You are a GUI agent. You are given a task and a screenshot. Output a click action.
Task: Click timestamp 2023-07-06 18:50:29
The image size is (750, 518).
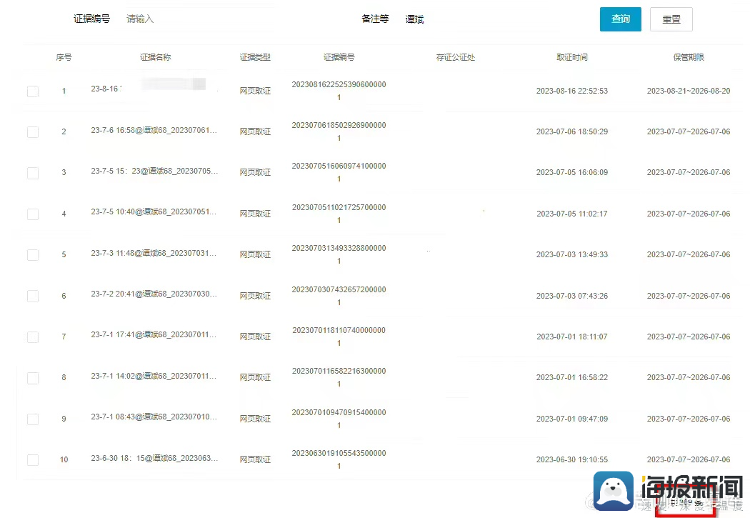click(572, 132)
